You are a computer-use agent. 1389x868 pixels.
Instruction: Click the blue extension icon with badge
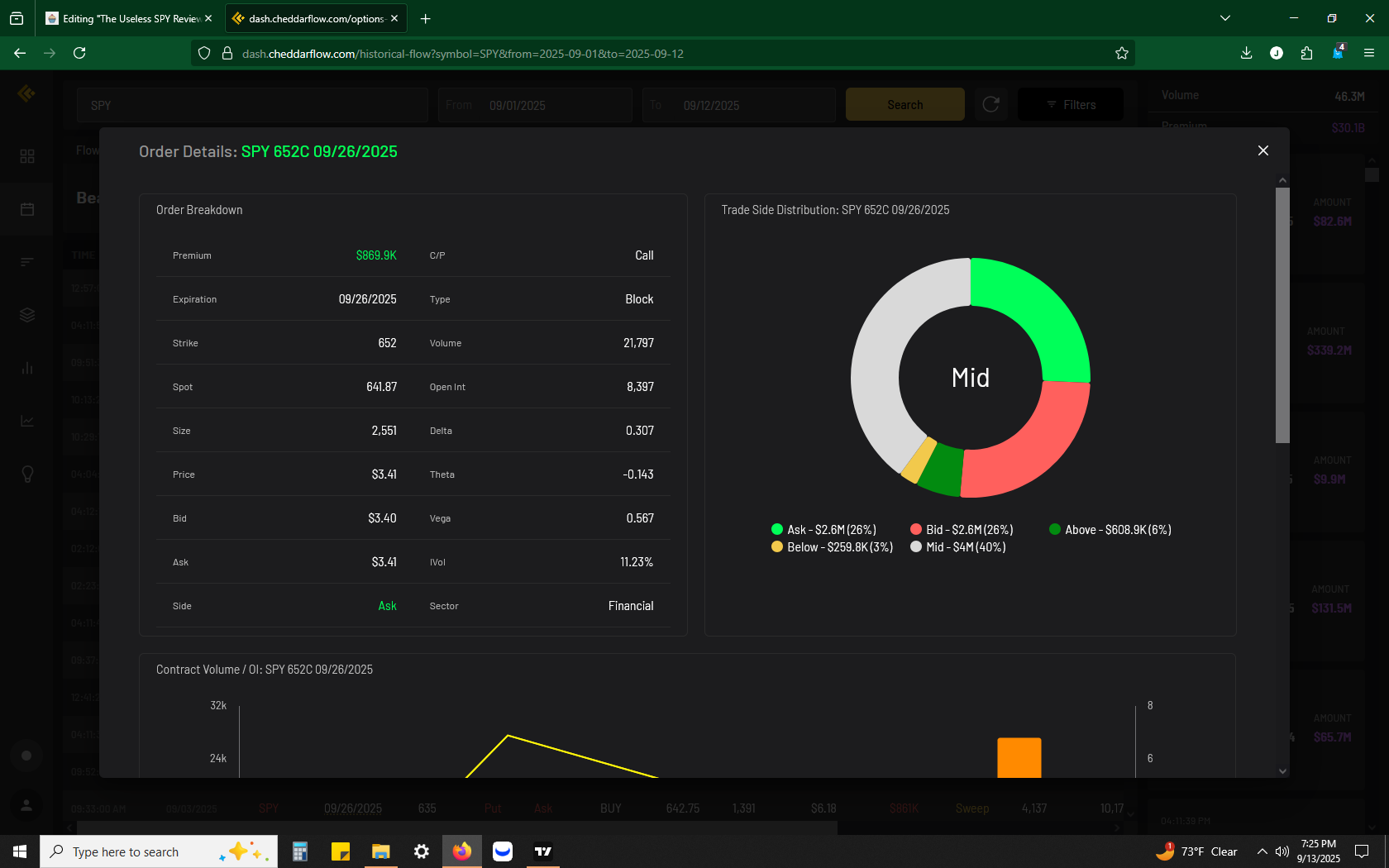click(1338, 52)
